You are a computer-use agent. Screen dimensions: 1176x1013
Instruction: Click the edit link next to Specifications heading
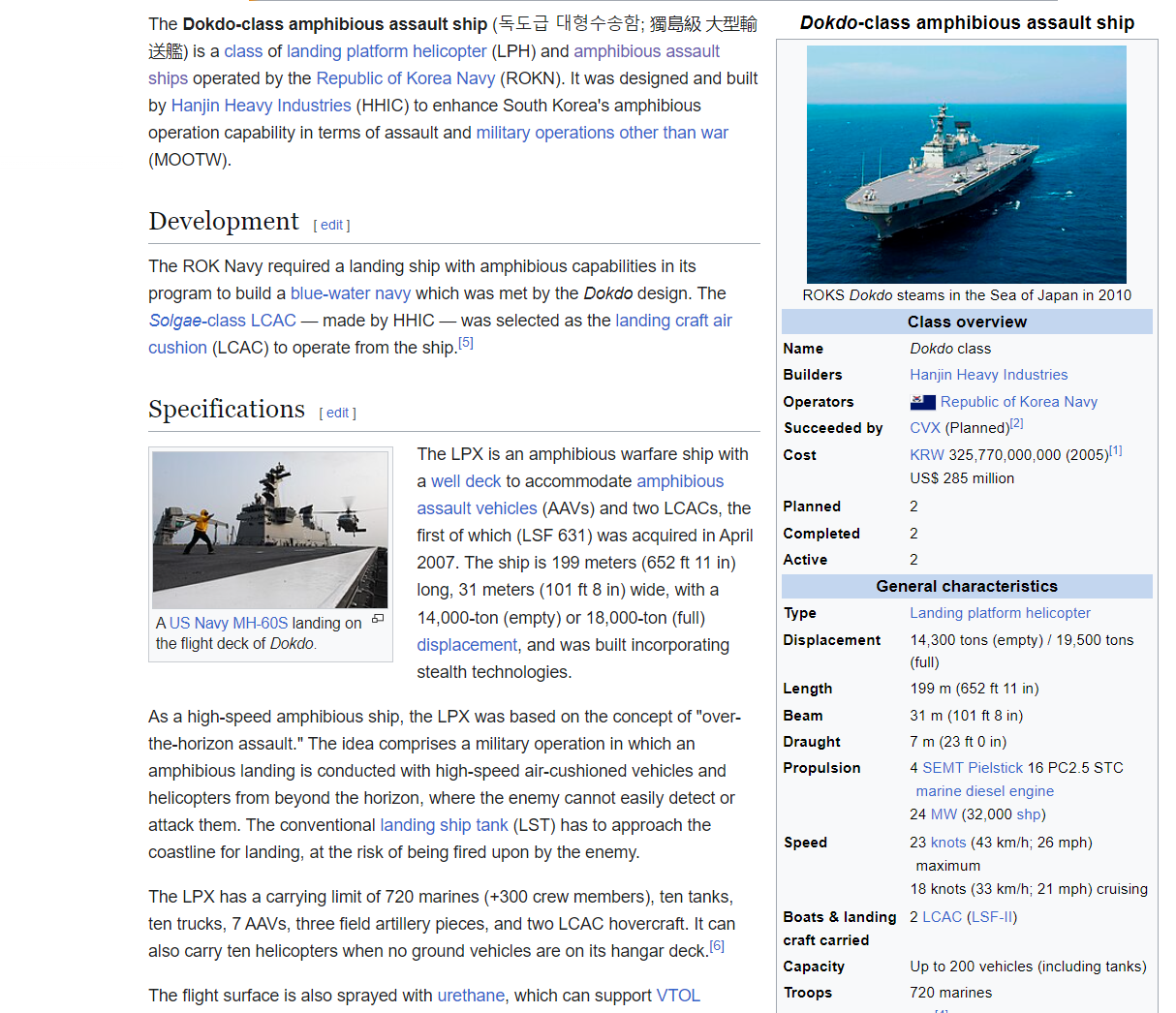tap(337, 413)
